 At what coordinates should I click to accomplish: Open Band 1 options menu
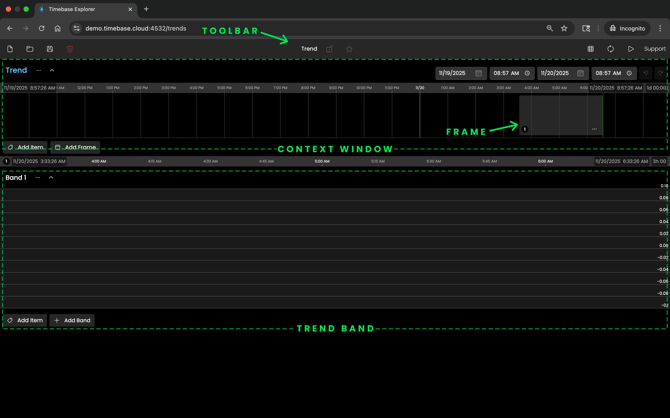tap(38, 177)
